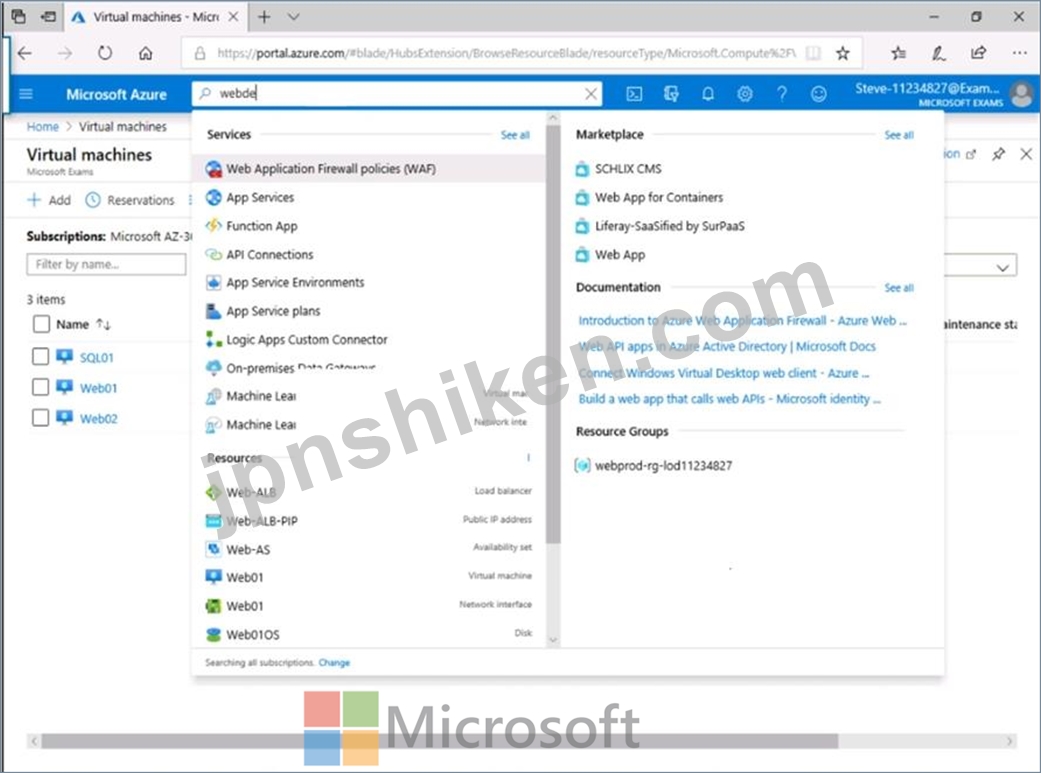
Task: Open Web App for Containers in Marketplace
Action: coord(659,197)
